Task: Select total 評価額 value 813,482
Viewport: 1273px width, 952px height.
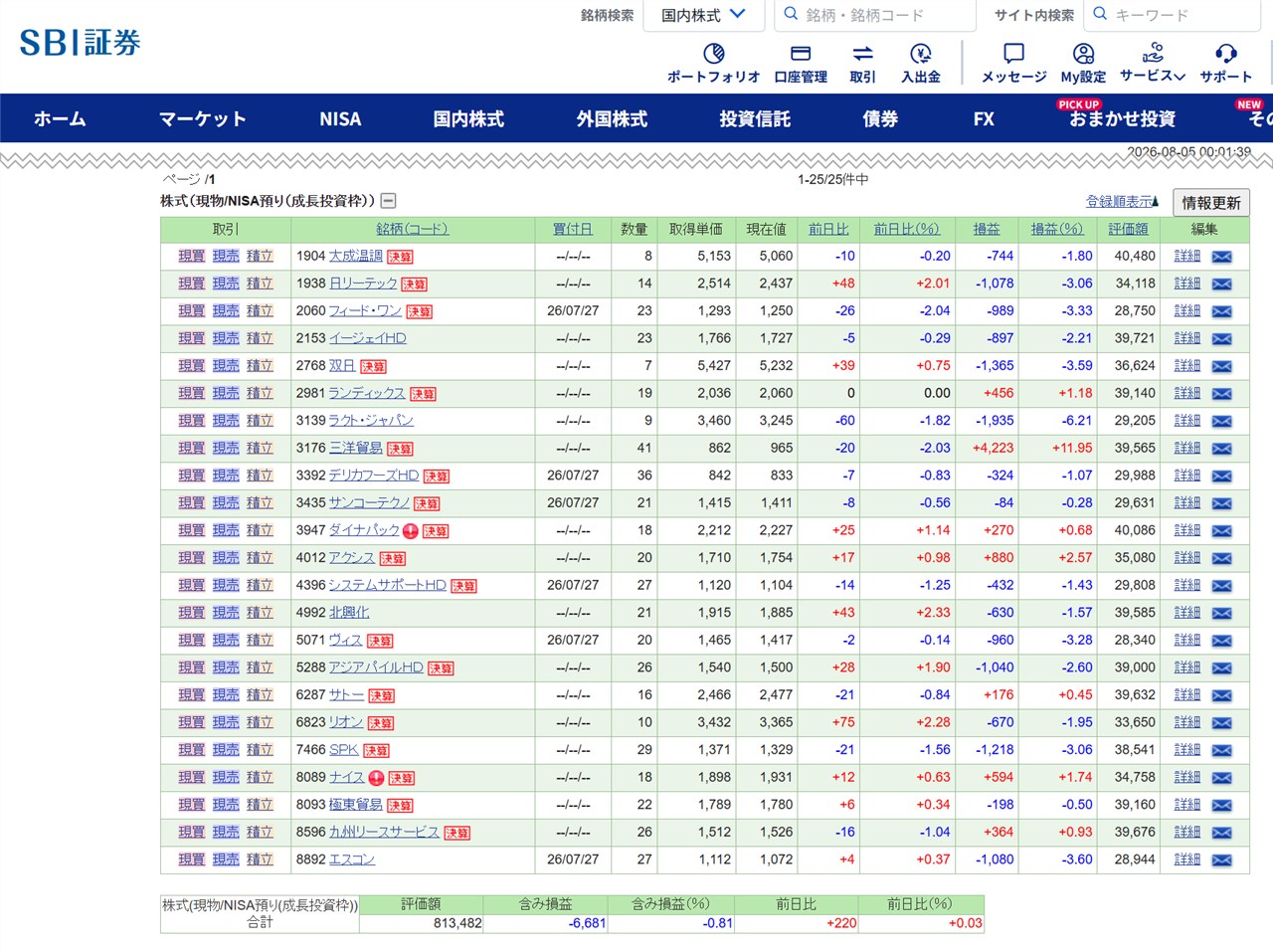Action: 457,923
